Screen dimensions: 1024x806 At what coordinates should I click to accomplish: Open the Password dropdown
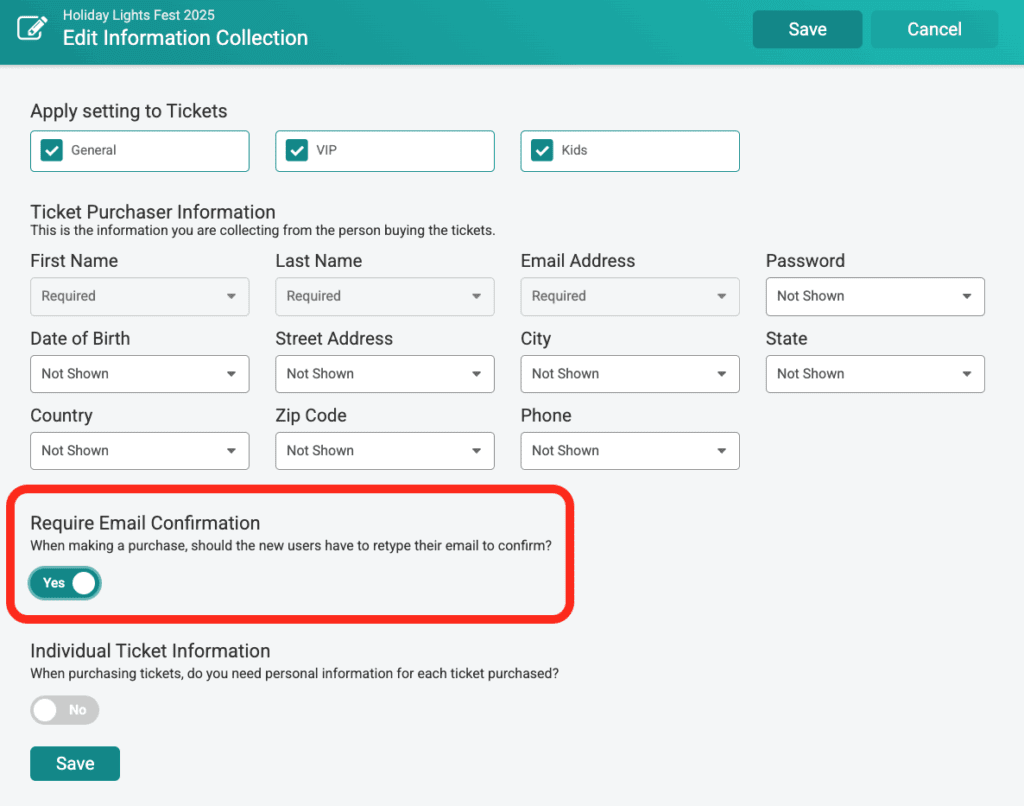(x=875, y=296)
